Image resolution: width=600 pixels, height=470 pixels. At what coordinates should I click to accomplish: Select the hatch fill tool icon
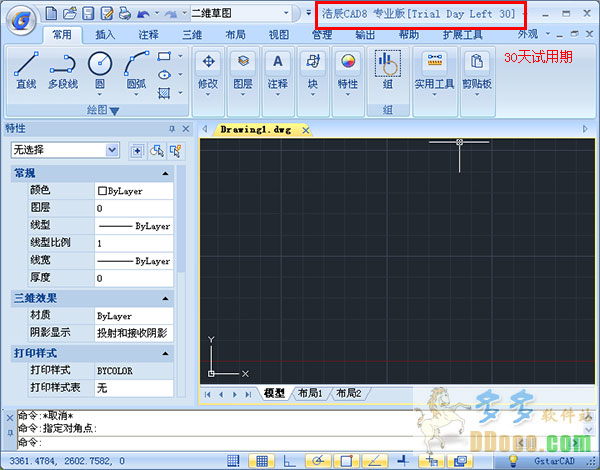click(x=164, y=93)
